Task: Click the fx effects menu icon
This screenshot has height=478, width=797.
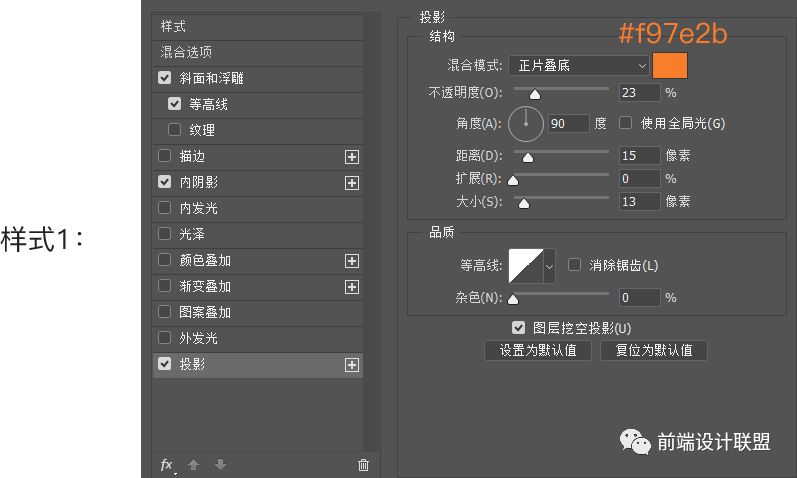Action: point(167,465)
